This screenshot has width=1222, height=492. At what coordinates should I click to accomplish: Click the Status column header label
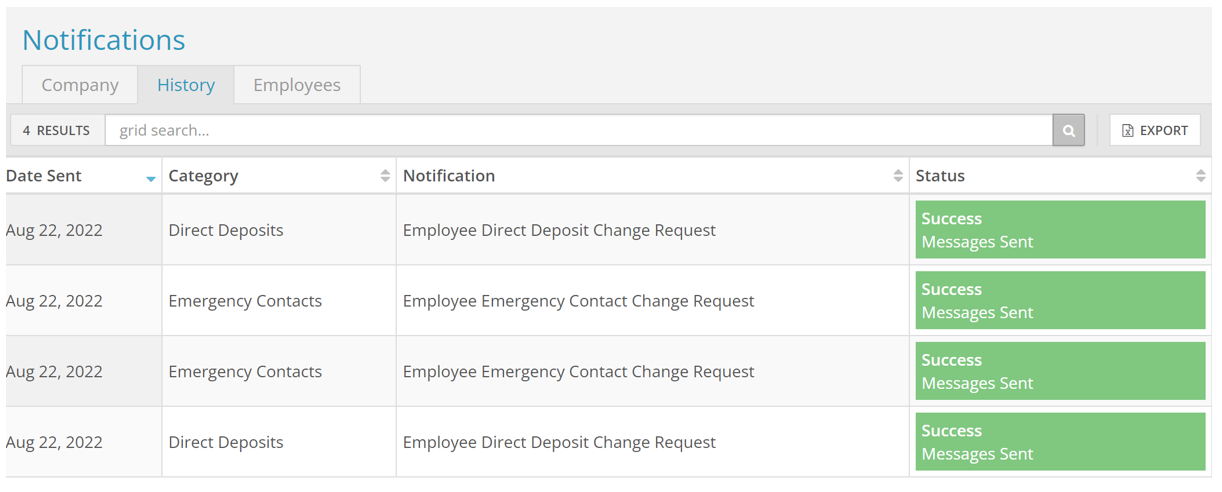point(940,176)
